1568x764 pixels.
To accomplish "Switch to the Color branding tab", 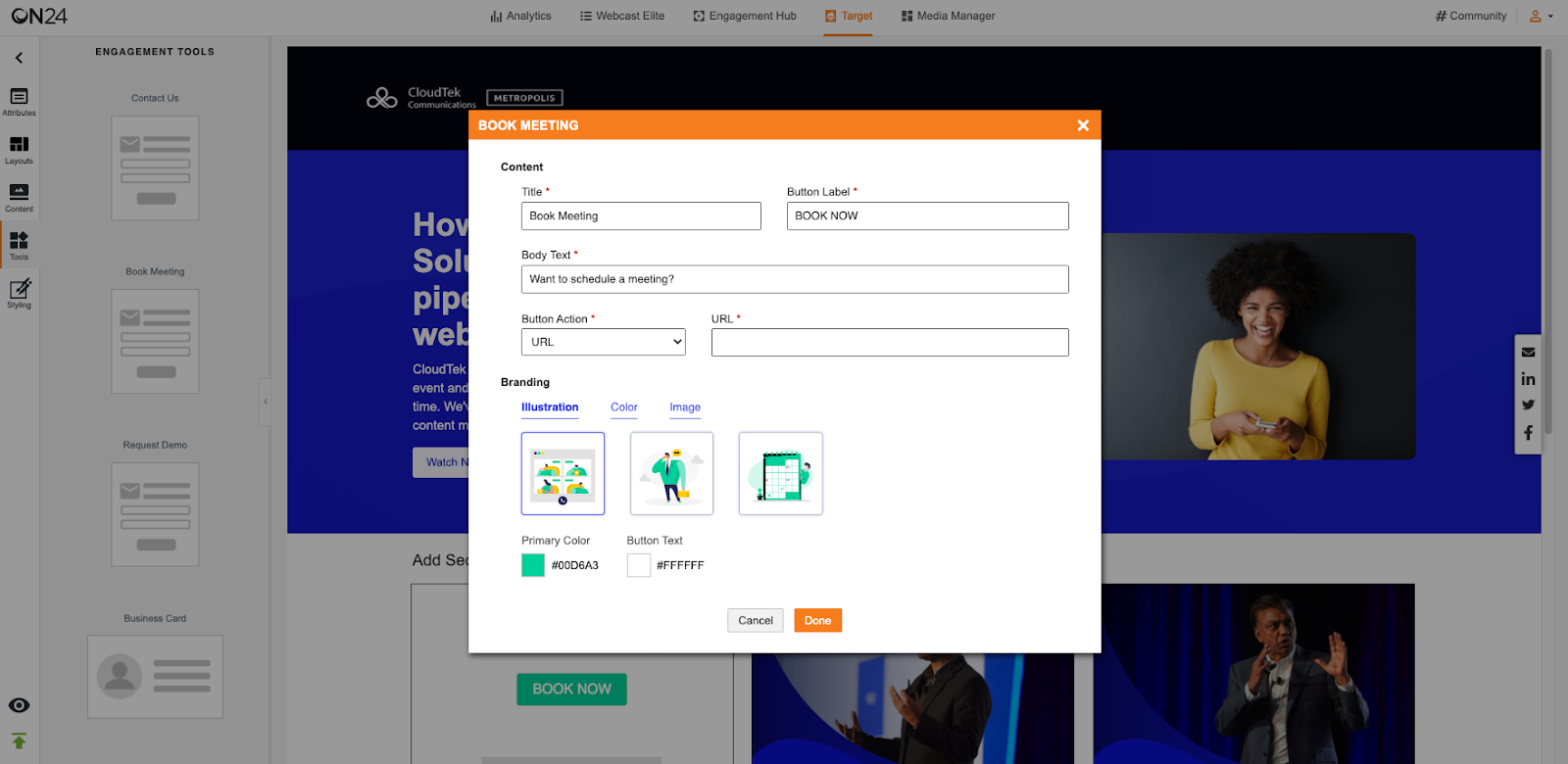I will [x=624, y=407].
